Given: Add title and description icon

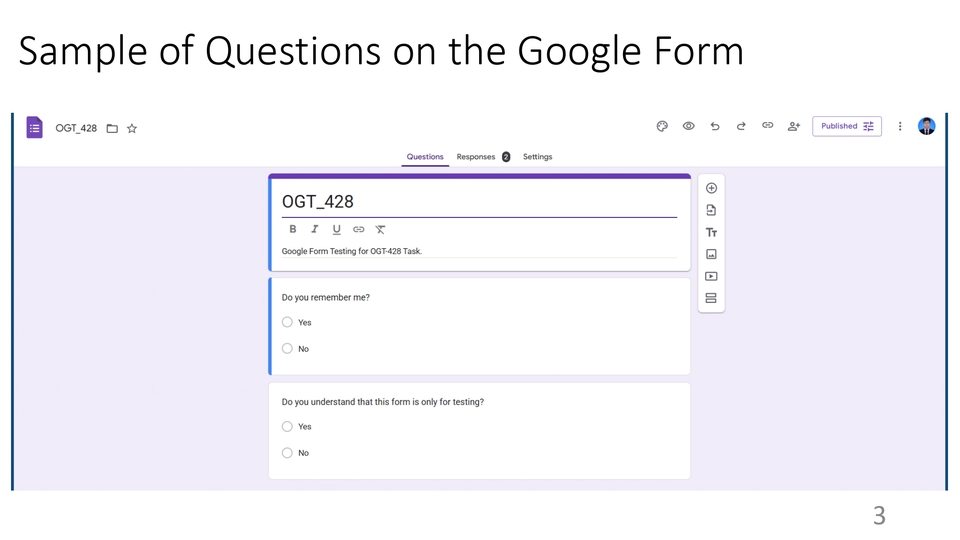Looking at the screenshot, I should pos(711,232).
